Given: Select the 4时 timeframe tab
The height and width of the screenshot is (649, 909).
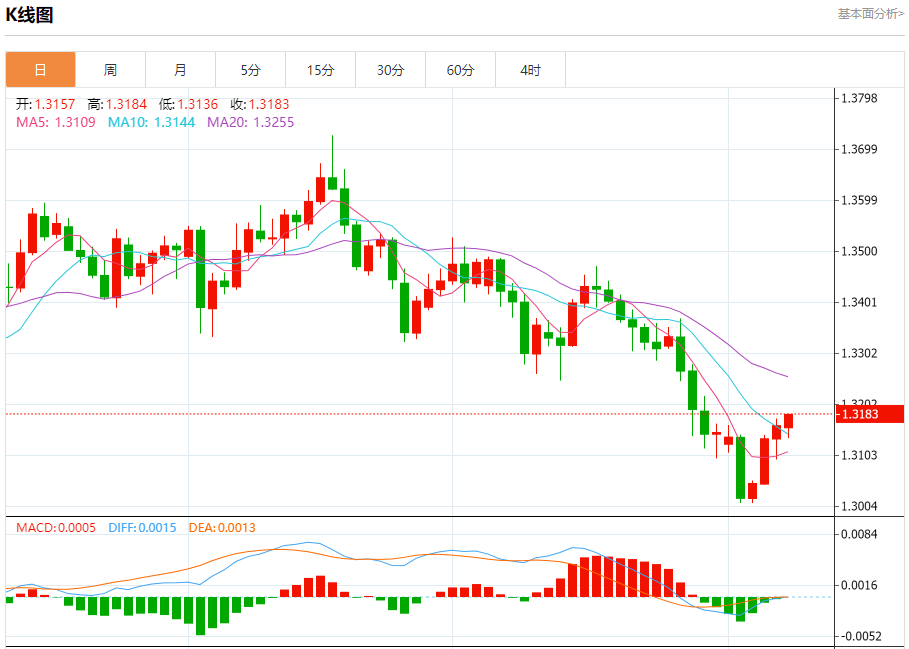Looking at the screenshot, I should (530, 70).
